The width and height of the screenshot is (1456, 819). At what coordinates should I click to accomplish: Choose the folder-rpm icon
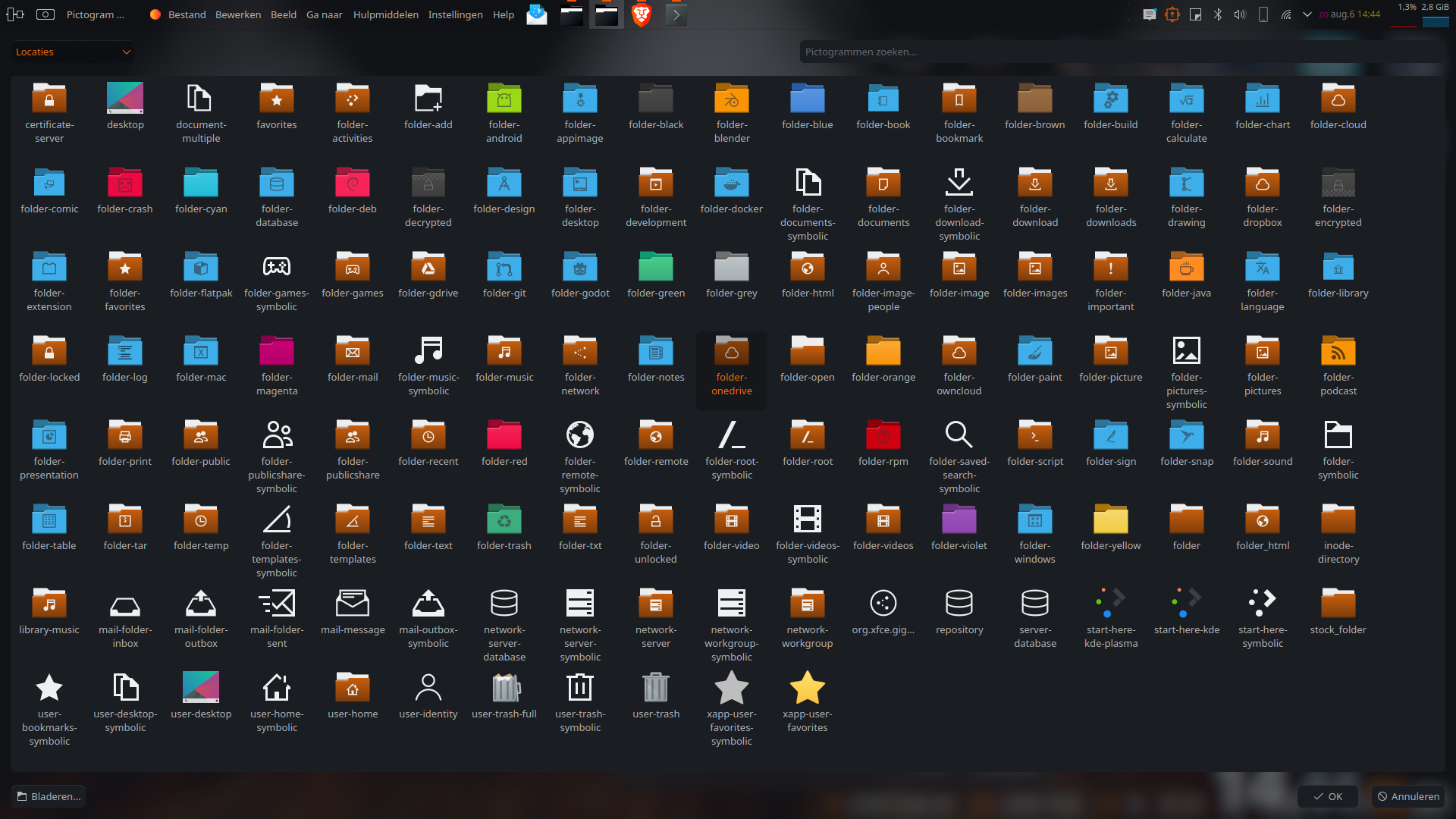coord(883,436)
